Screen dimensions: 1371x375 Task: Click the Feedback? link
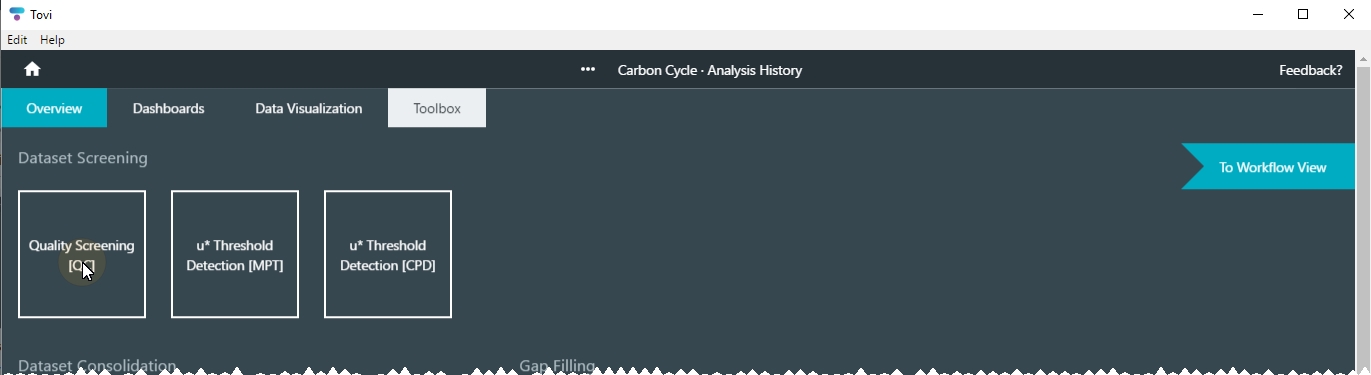pyautogui.click(x=1310, y=70)
